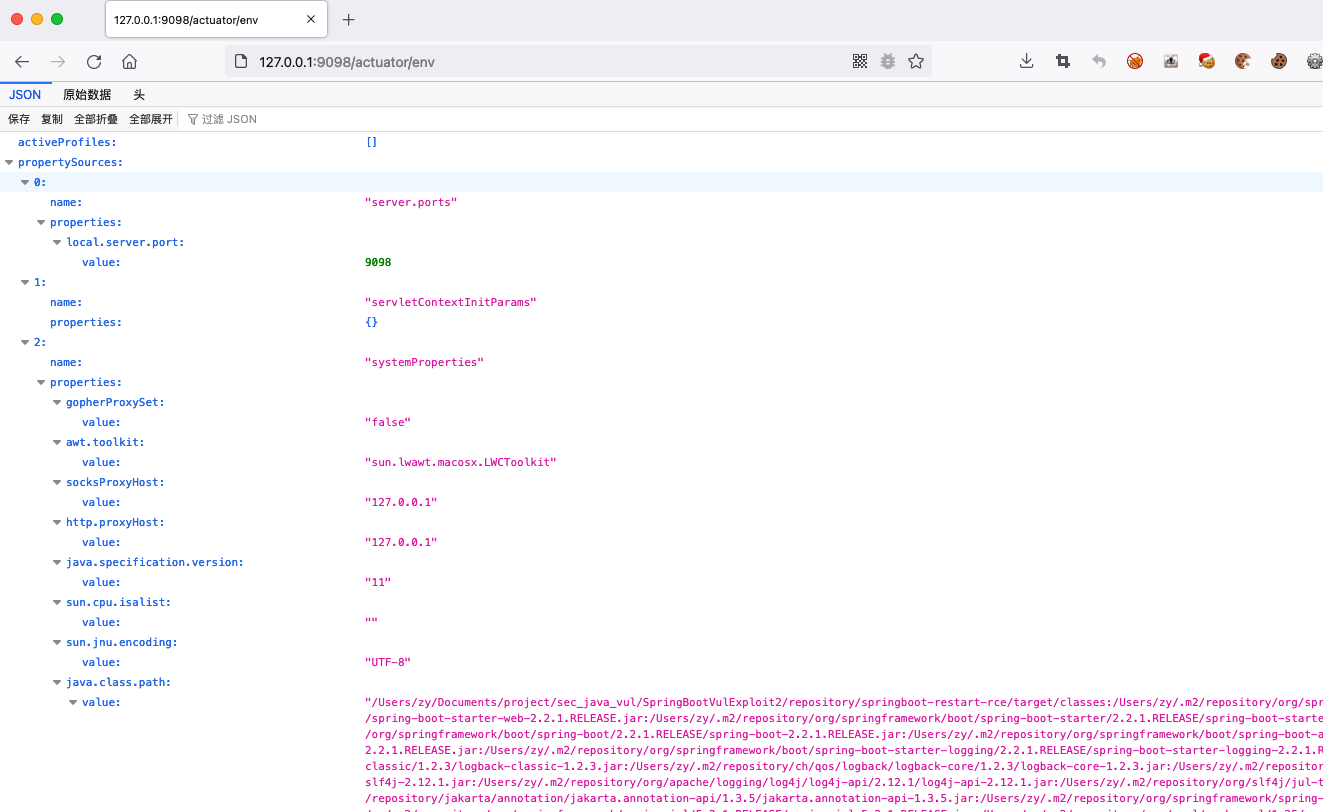Click the socksProxyHost "127.0.0.1" value
Image resolution: width=1323 pixels, height=812 pixels.
[401, 502]
